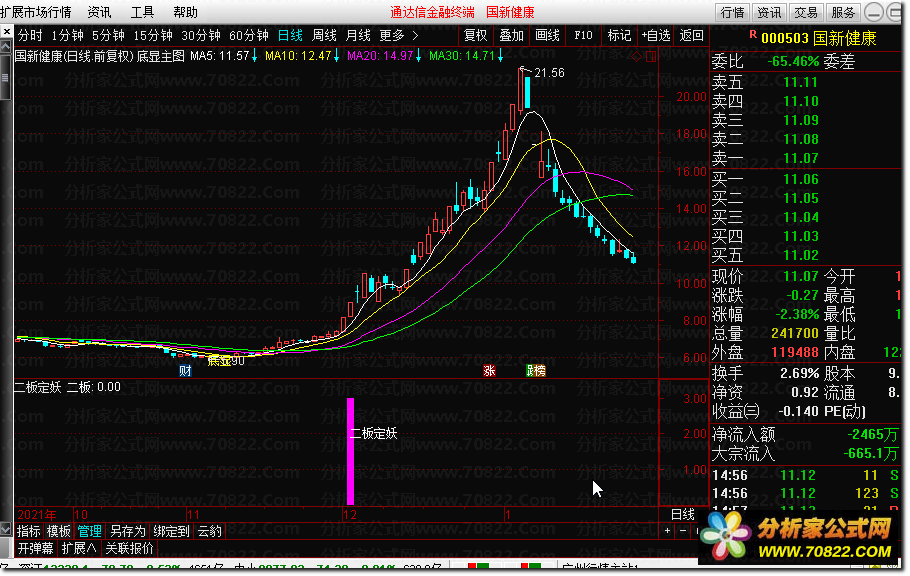Click the MA5 down arrow indicator
This screenshot has width=910, height=576.
(x=254, y=56)
